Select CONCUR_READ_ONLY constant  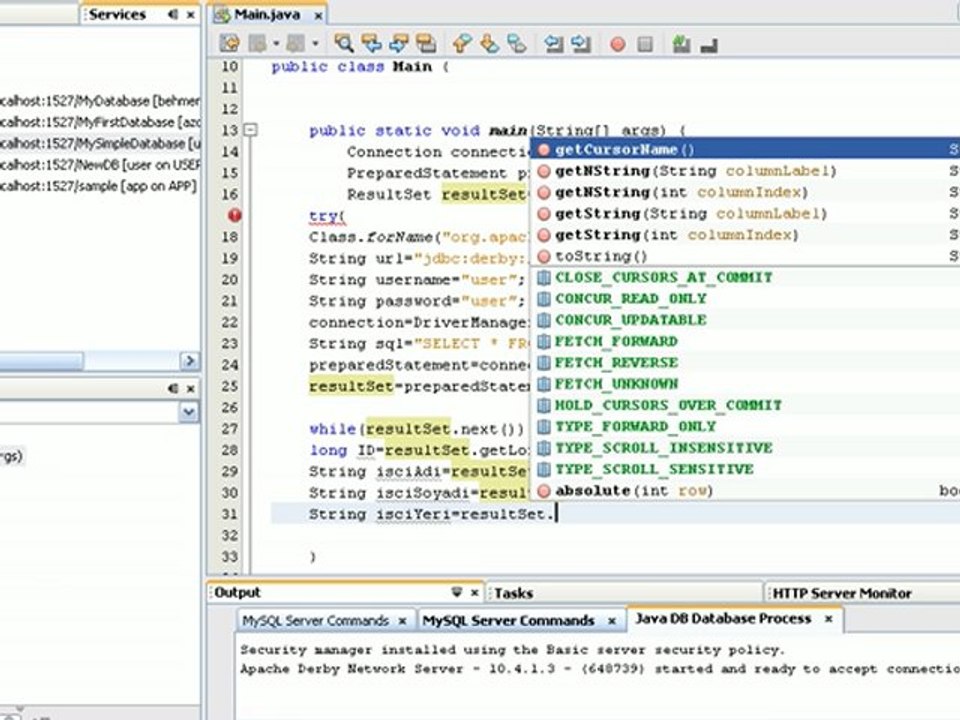744,299
